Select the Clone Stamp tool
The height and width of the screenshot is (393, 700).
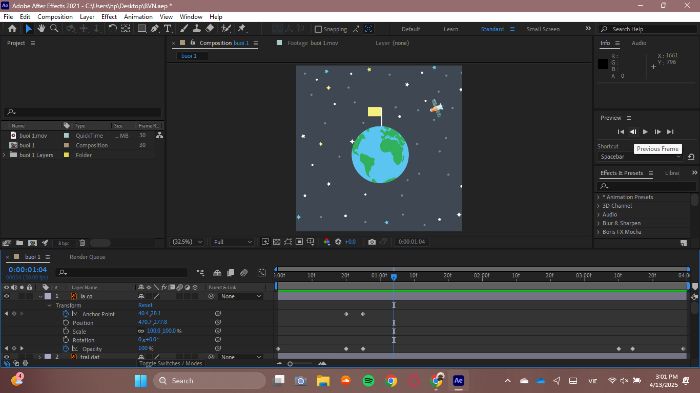pyautogui.click(x=196, y=29)
